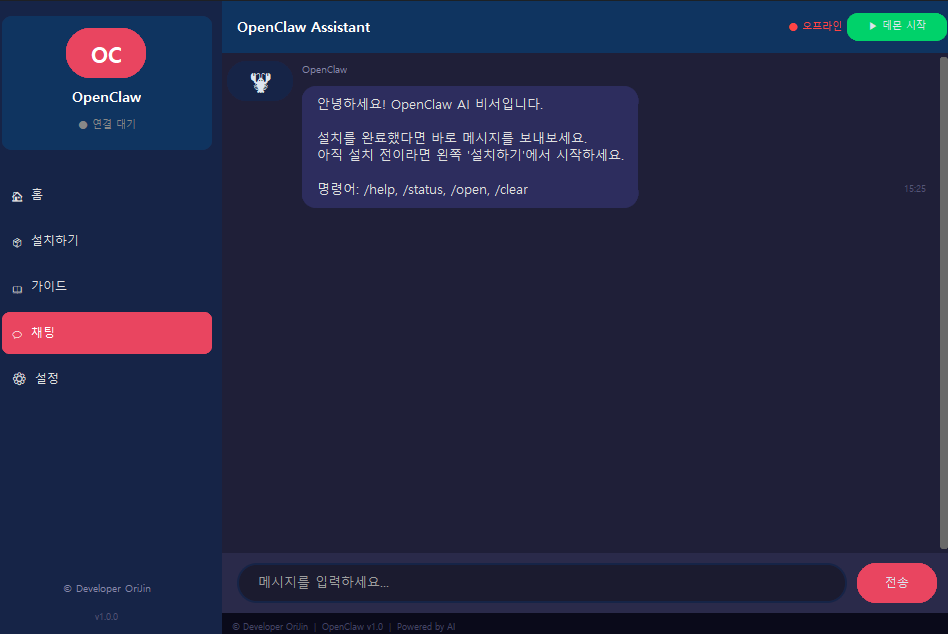Select the home icon in the sidebar
Screen dimensions: 948x634
click(x=15, y=194)
